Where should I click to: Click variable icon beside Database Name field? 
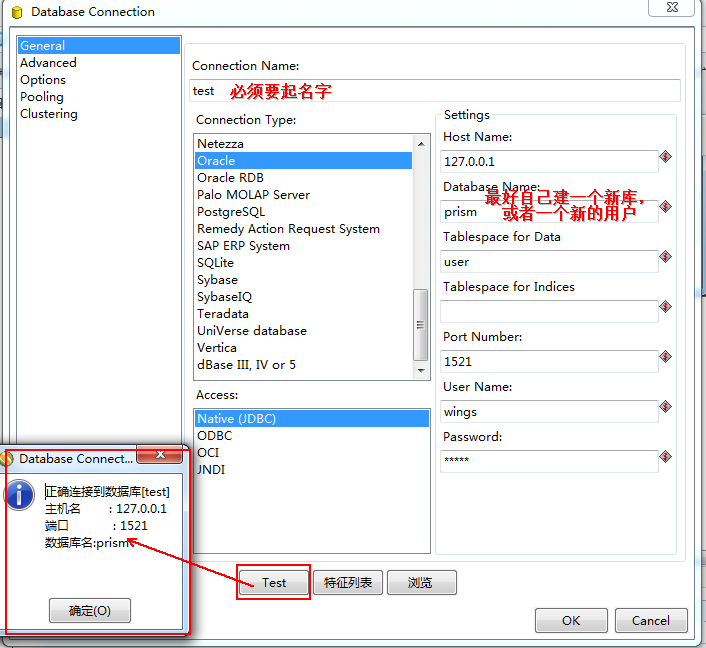(665, 207)
